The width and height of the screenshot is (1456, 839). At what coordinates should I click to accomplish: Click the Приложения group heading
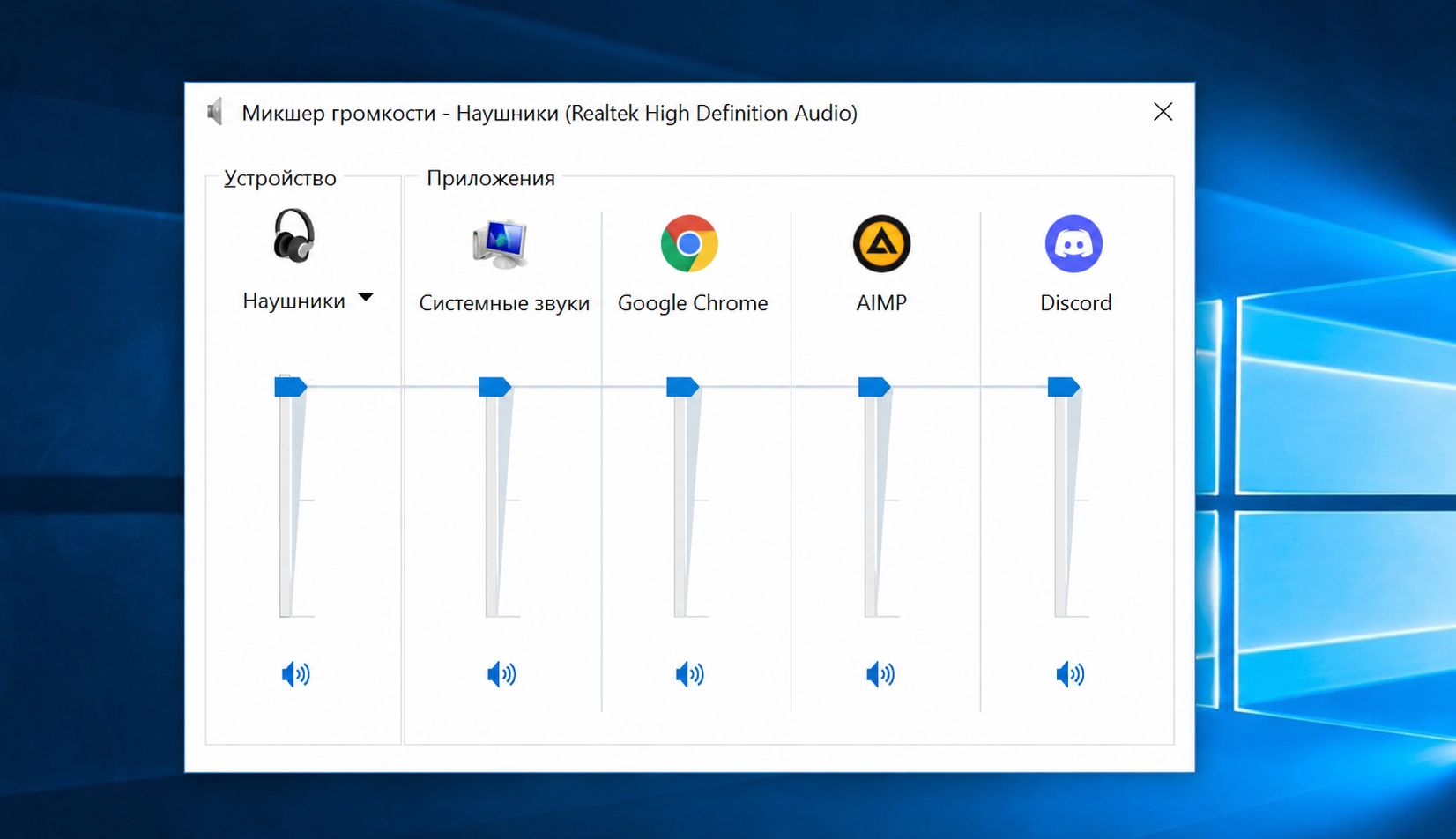(491, 178)
